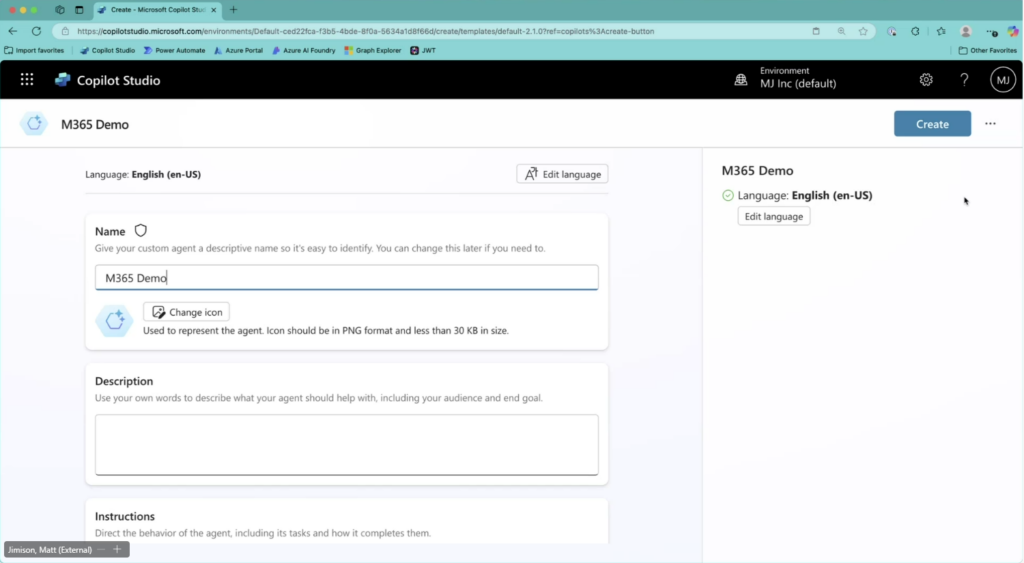Click the green check beside Language
This screenshot has width=1024, height=563.
[x=728, y=195]
